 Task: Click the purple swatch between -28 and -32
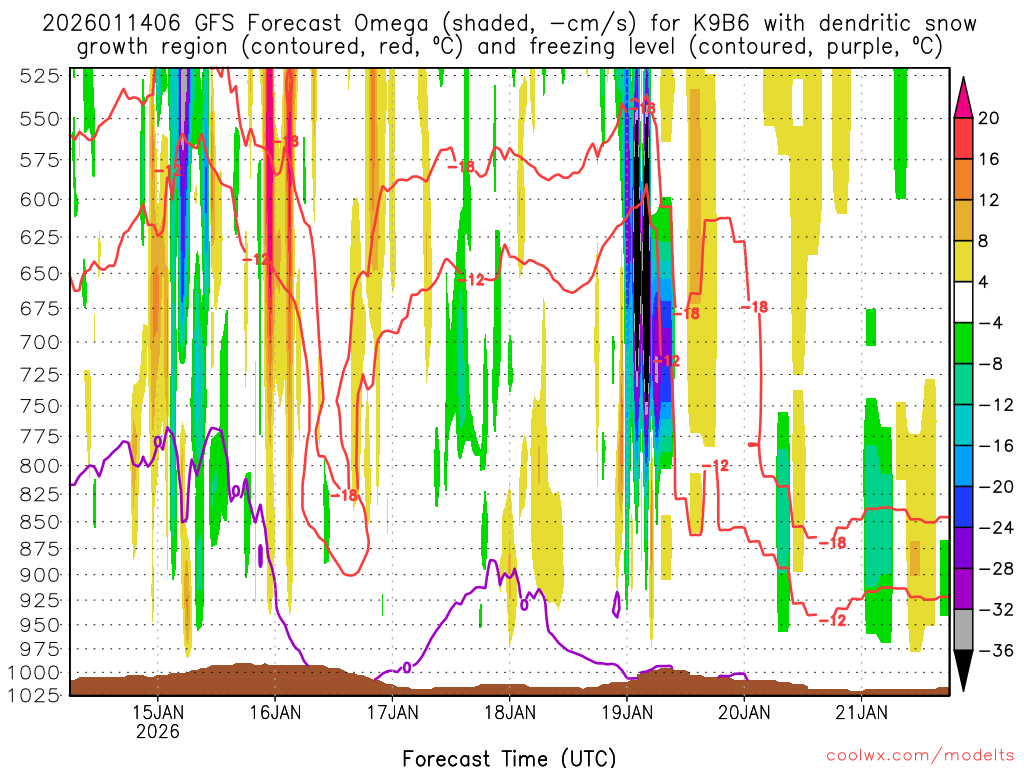[x=963, y=588]
